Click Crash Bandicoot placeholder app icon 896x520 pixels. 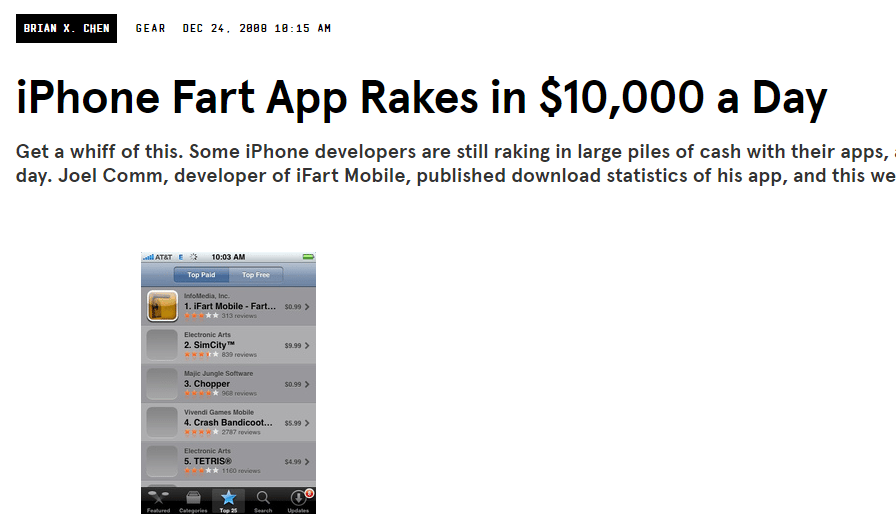(x=162, y=423)
